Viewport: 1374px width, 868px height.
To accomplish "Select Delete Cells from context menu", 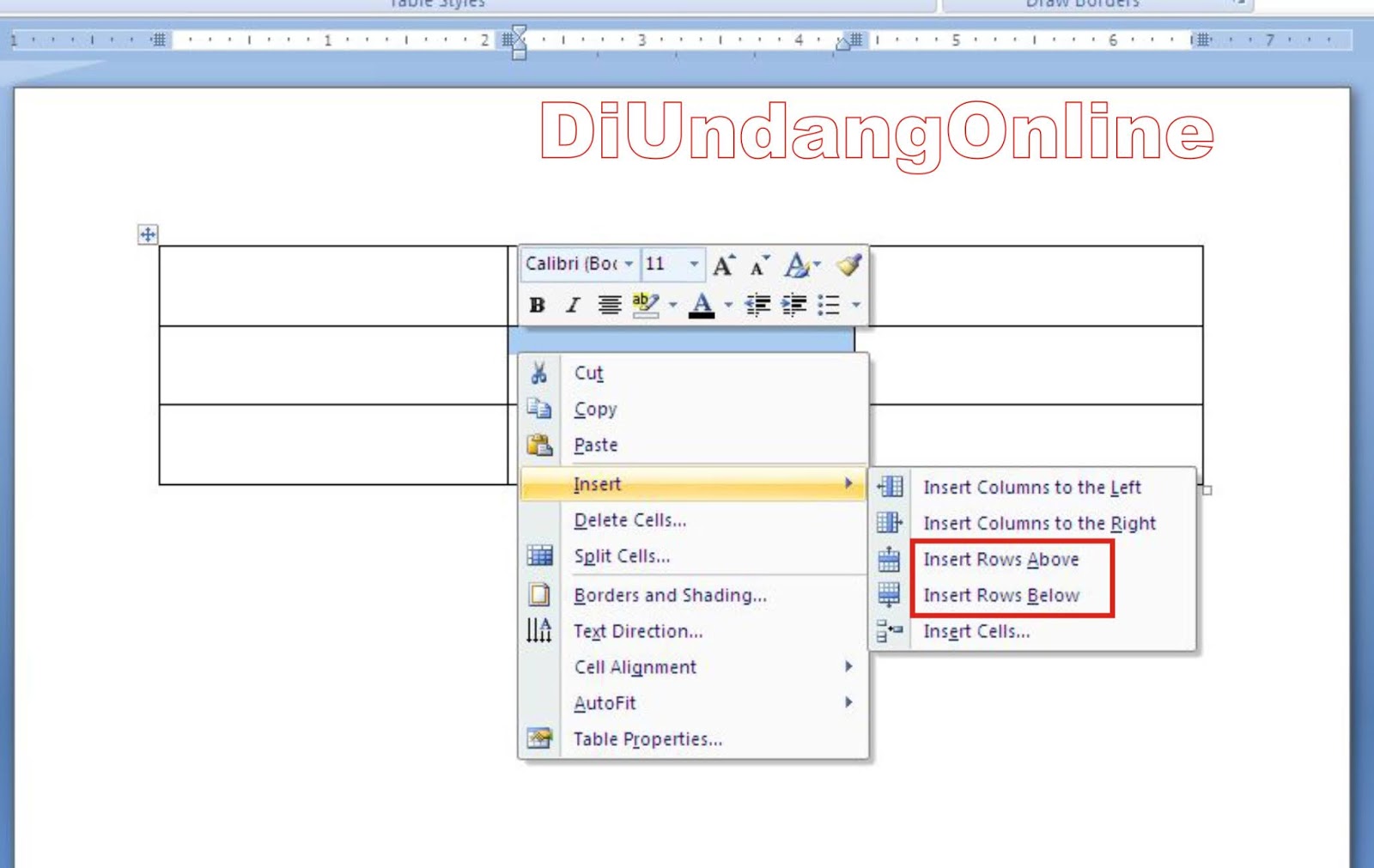I will tap(629, 519).
